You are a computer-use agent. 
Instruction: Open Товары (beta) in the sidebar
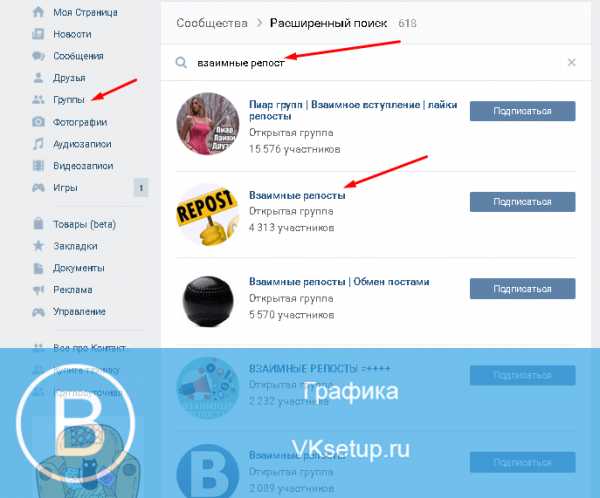(x=85, y=224)
